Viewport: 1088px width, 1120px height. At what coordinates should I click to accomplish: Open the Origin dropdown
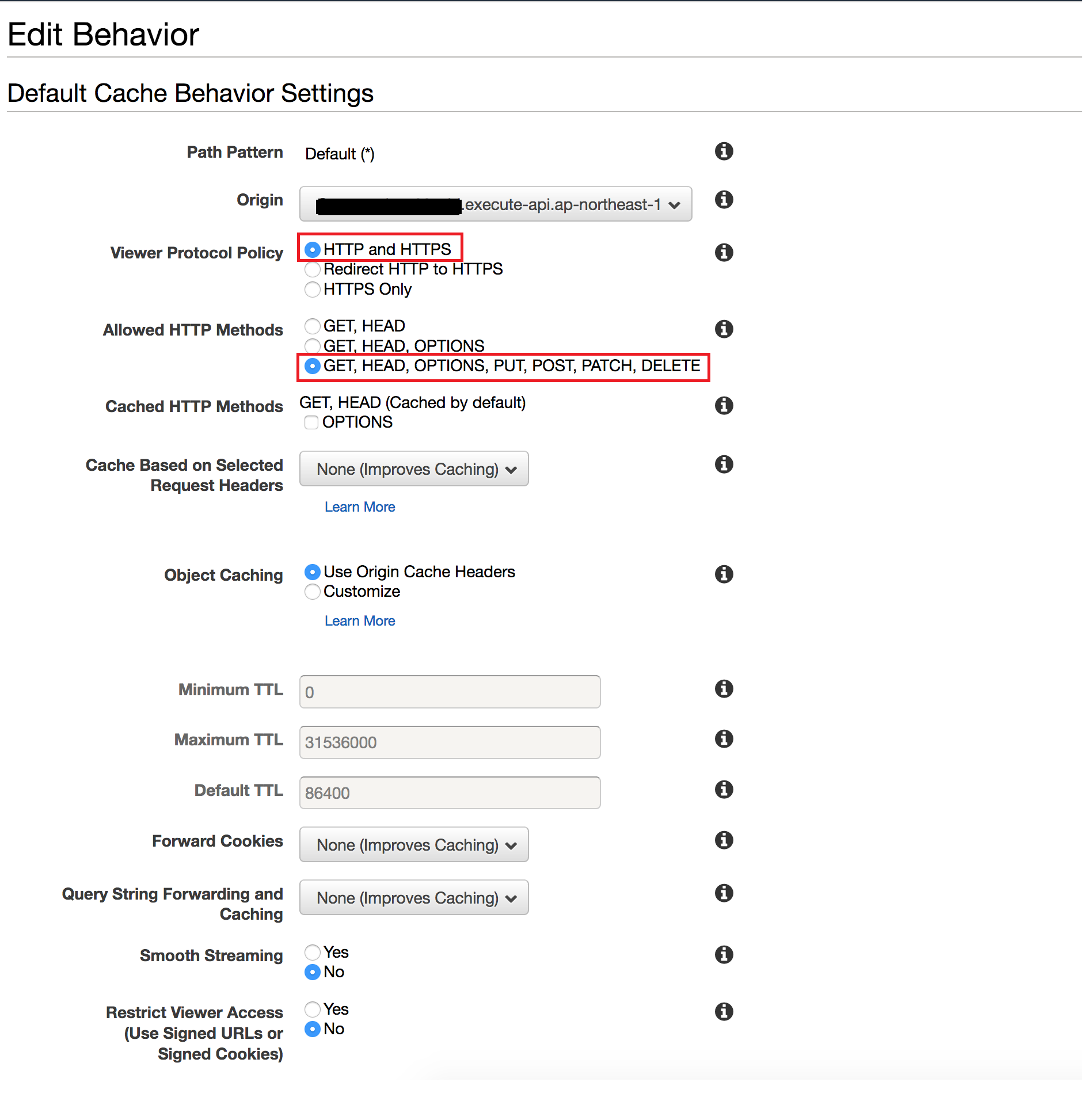click(495, 204)
